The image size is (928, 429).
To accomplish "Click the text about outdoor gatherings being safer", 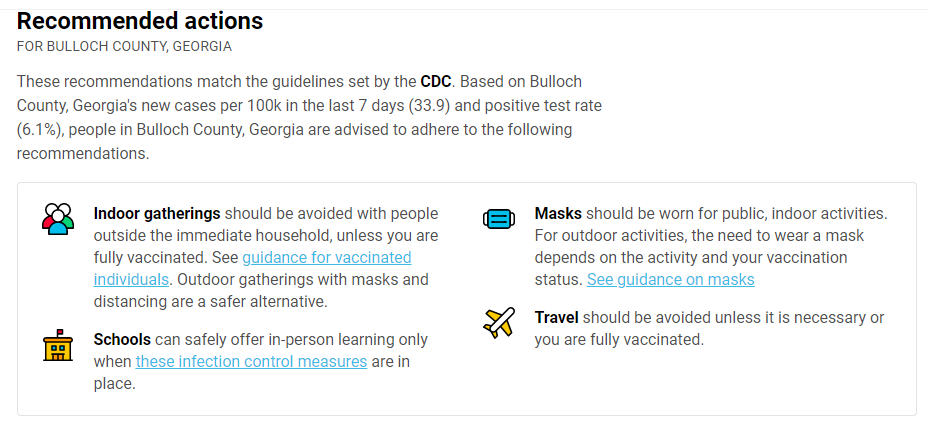I will coord(261,291).
